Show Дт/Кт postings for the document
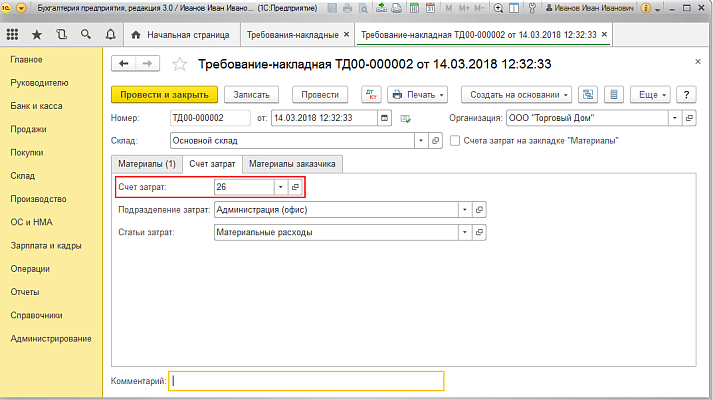 tap(371, 95)
